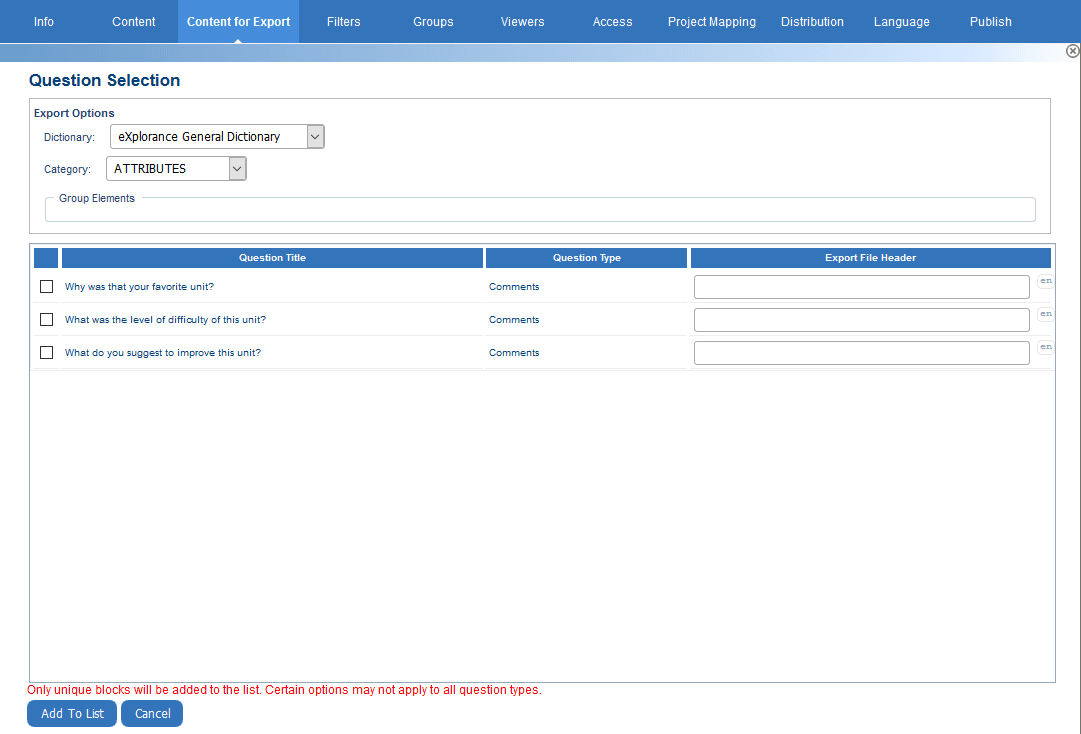
Task: Click 'What do you suggest to improve this unit?'
Action: click(x=163, y=353)
